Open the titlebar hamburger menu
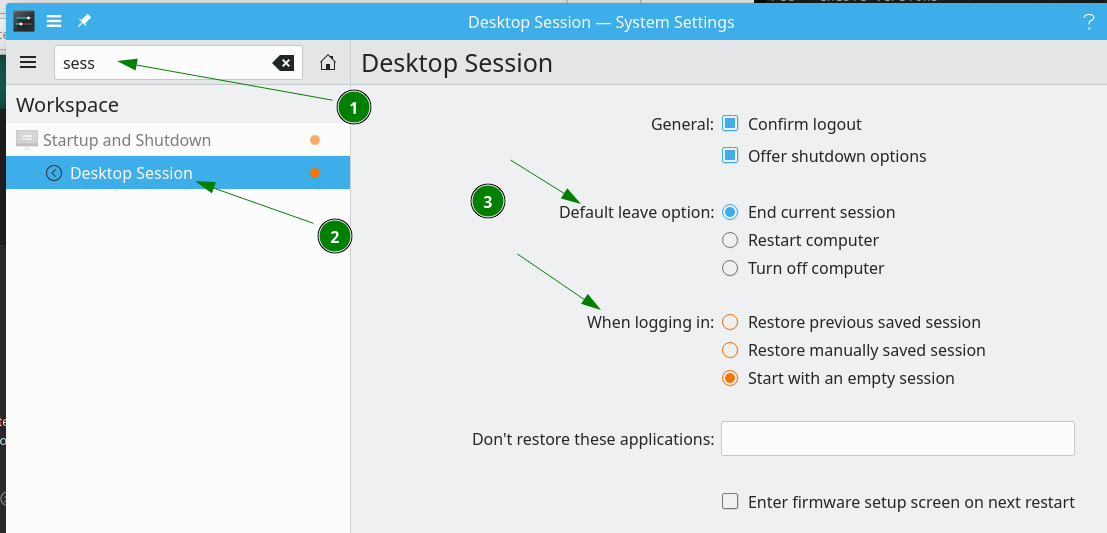Viewport: 1107px width, 533px height. coord(54,21)
